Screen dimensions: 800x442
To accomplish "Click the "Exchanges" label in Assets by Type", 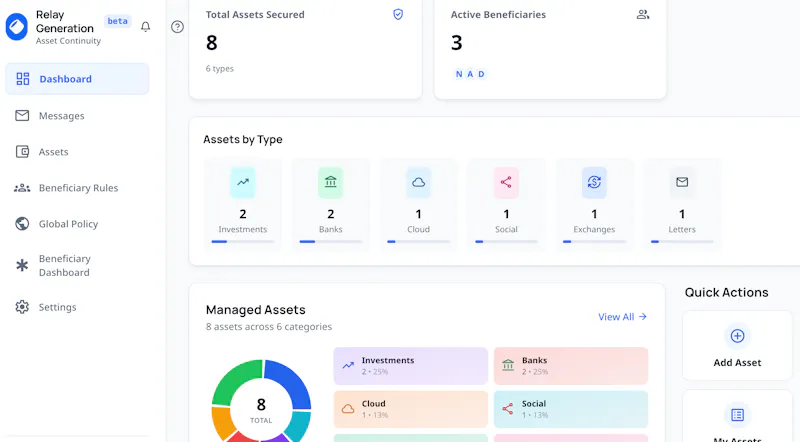I will point(594,229).
